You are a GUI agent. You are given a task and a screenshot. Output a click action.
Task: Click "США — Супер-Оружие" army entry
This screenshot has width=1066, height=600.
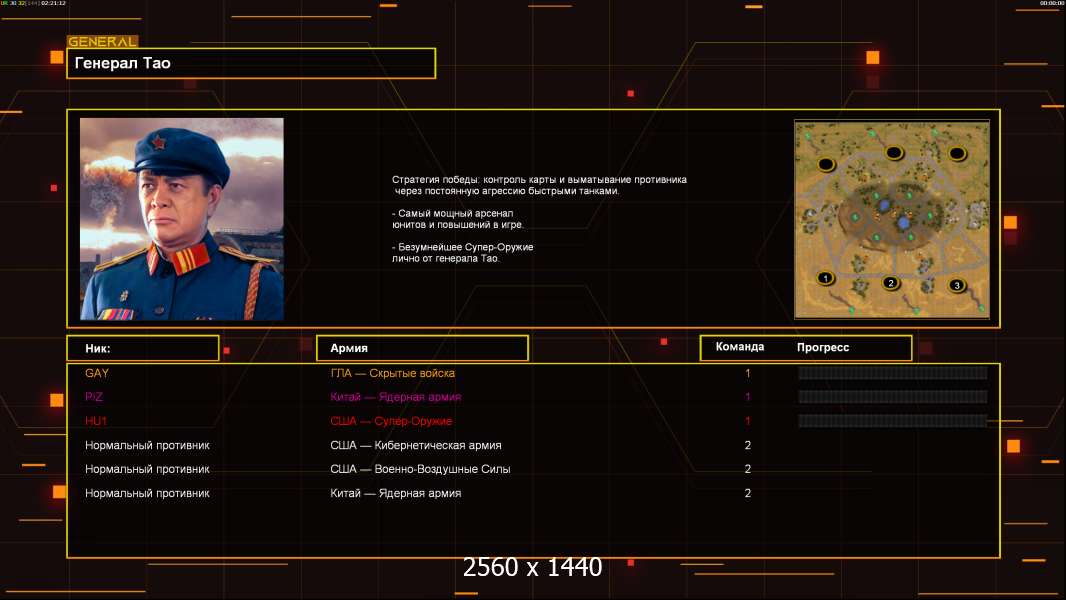click(391, 421)
